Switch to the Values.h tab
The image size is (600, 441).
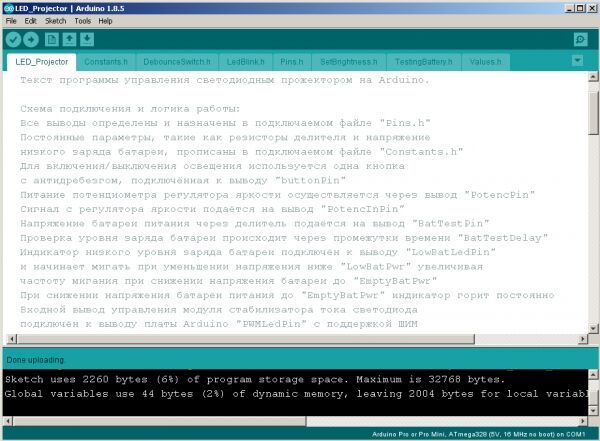click(x=485, y=62)
